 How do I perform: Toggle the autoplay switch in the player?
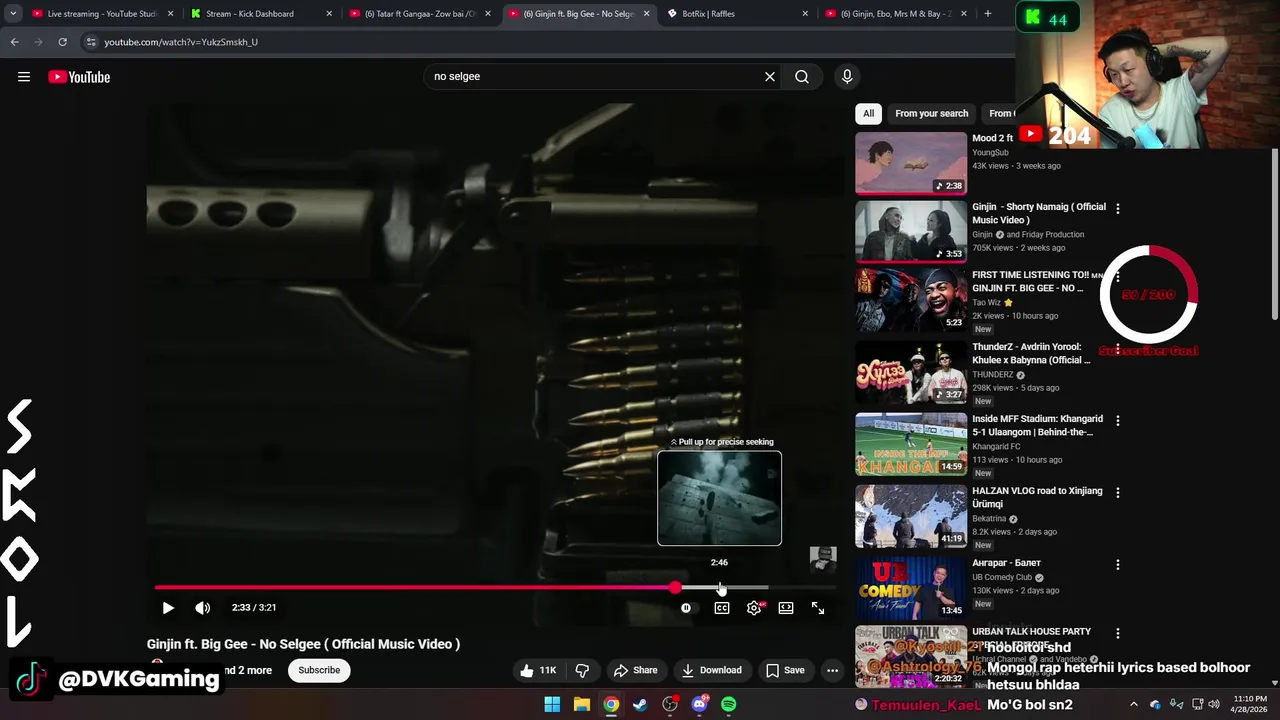(686, 608)
